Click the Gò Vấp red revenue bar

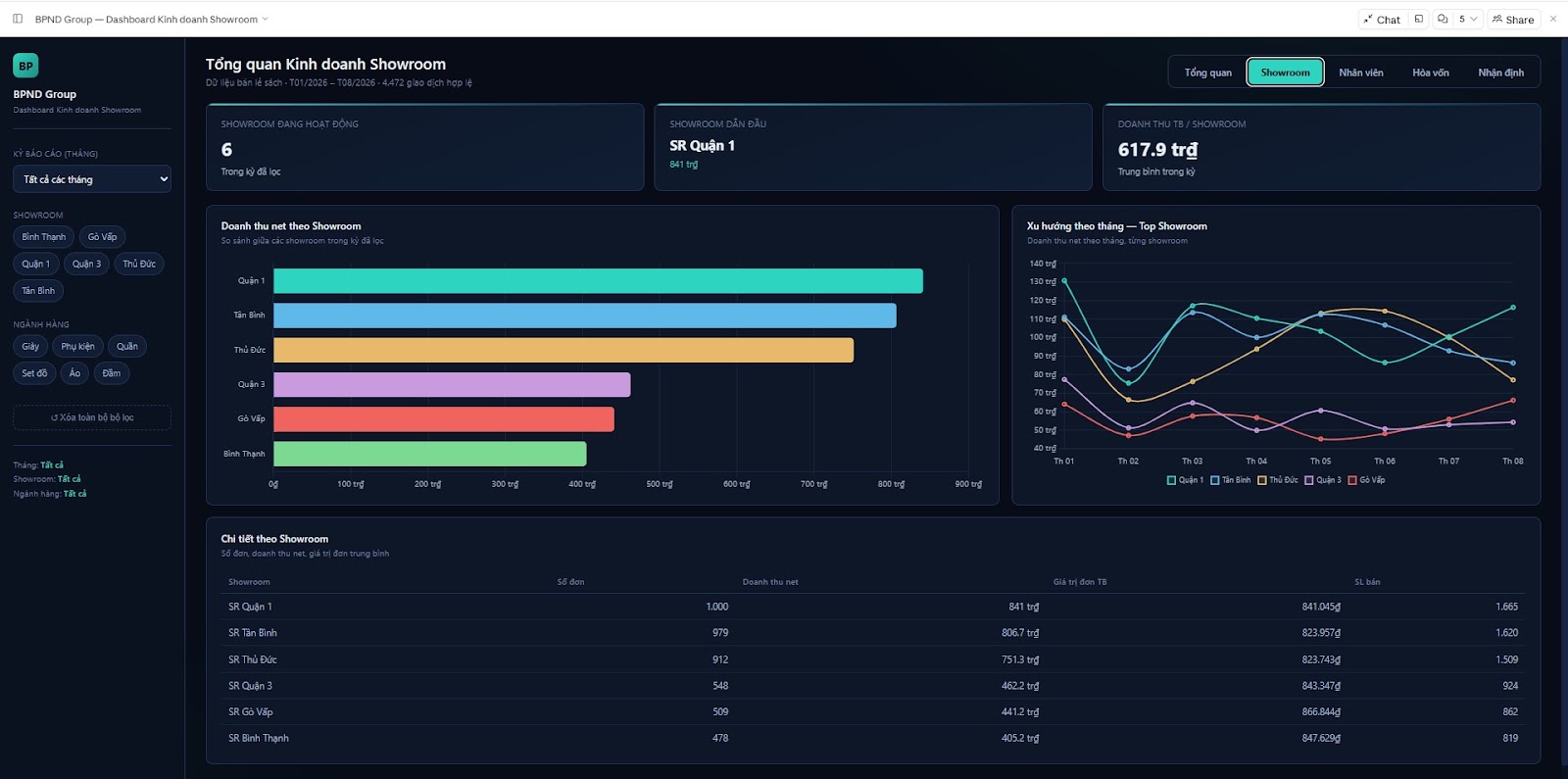click(x=444, y=419)
